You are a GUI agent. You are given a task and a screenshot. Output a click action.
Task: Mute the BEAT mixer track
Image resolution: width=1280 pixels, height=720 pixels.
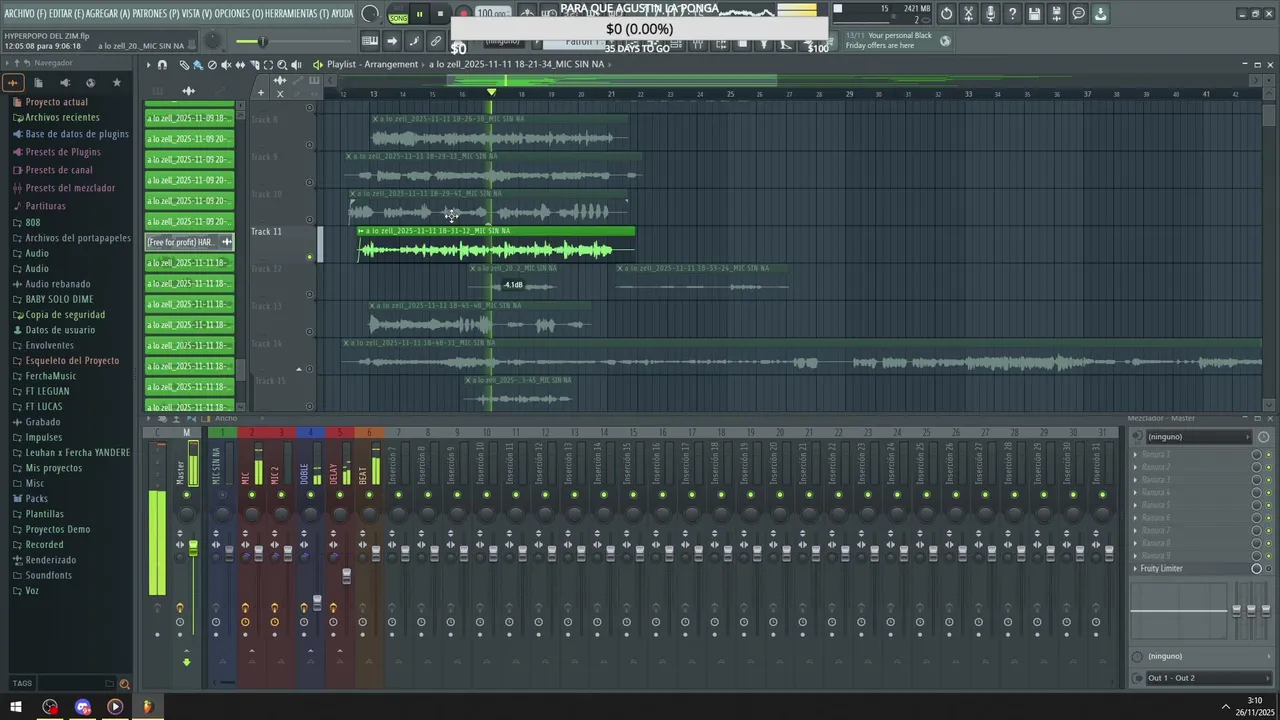(x=369, y=495)
